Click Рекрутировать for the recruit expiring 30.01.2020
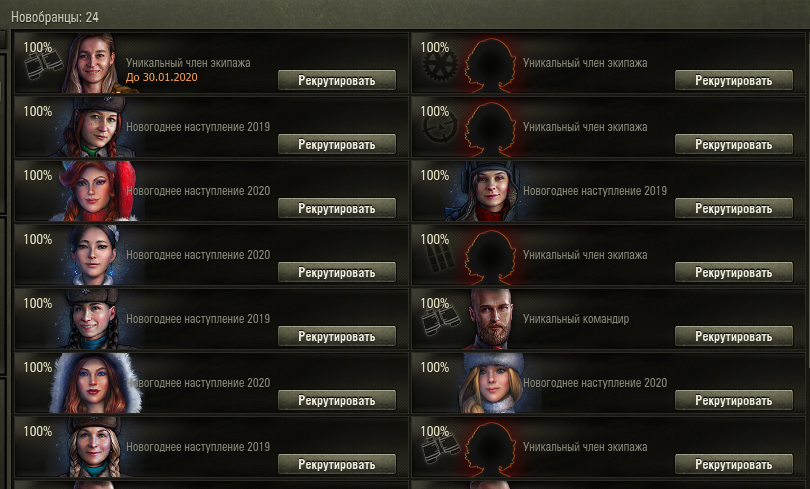The height and width of the screenshot is (489, 810). click(337, 81)
